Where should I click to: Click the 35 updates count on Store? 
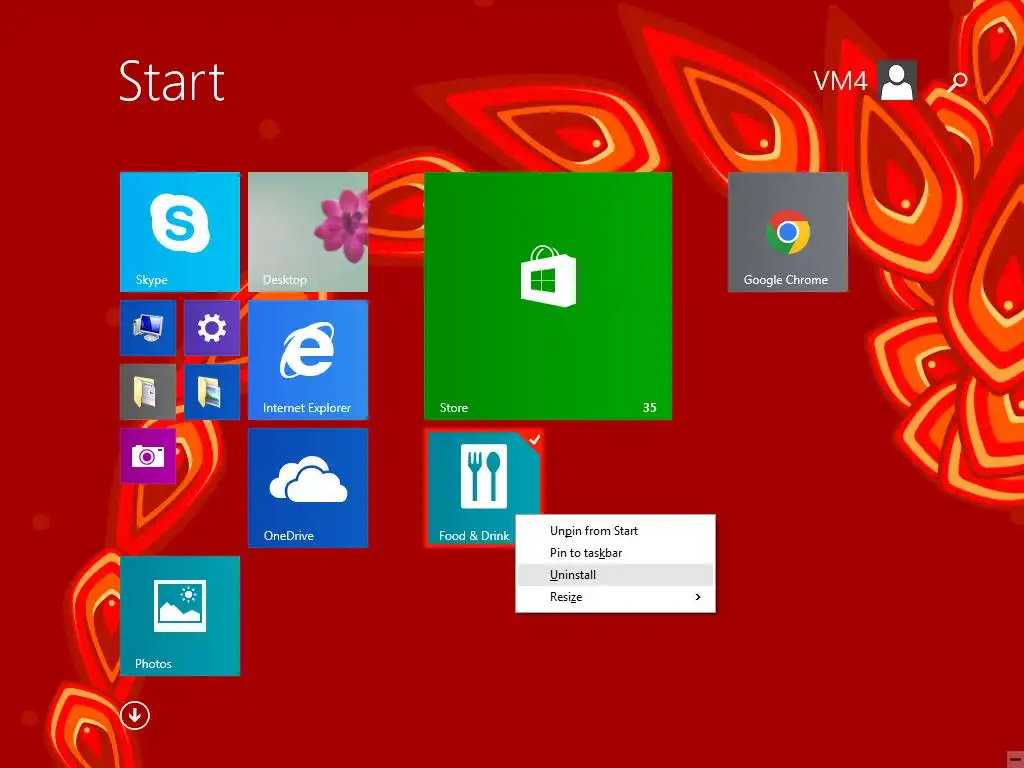click(649, 408)
